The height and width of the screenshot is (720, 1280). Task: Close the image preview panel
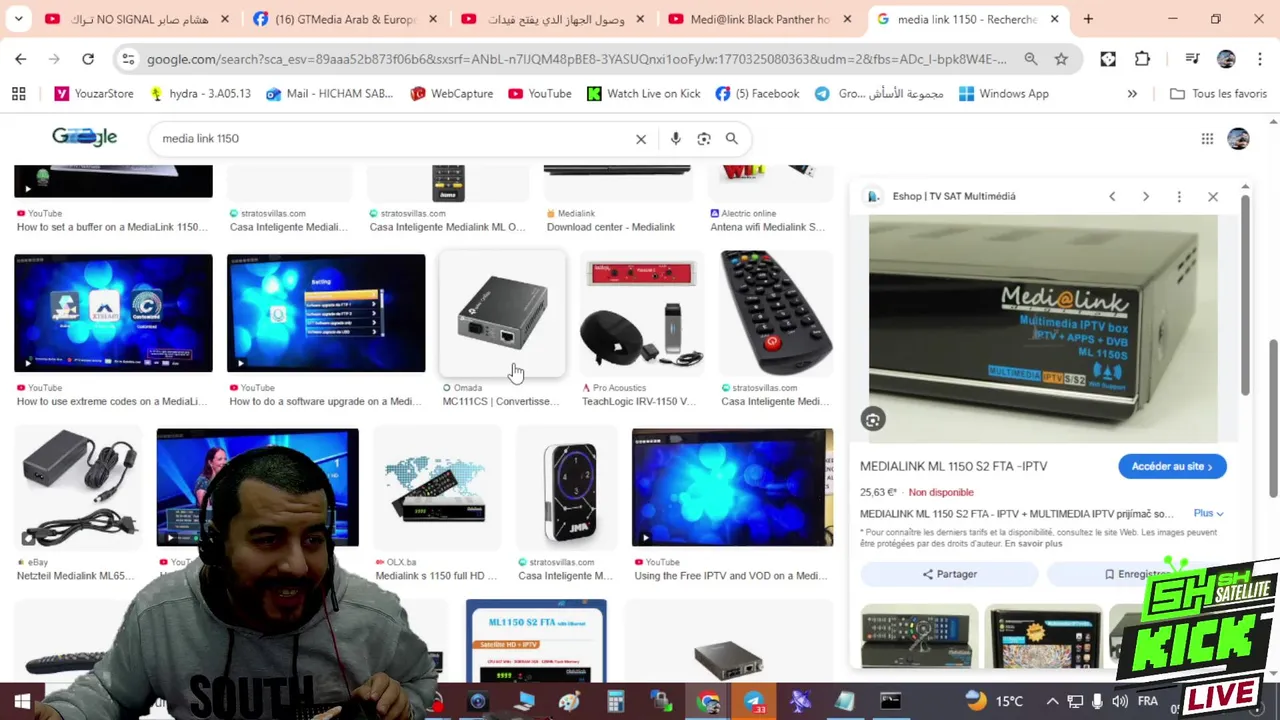click(x=1213, y=196)
